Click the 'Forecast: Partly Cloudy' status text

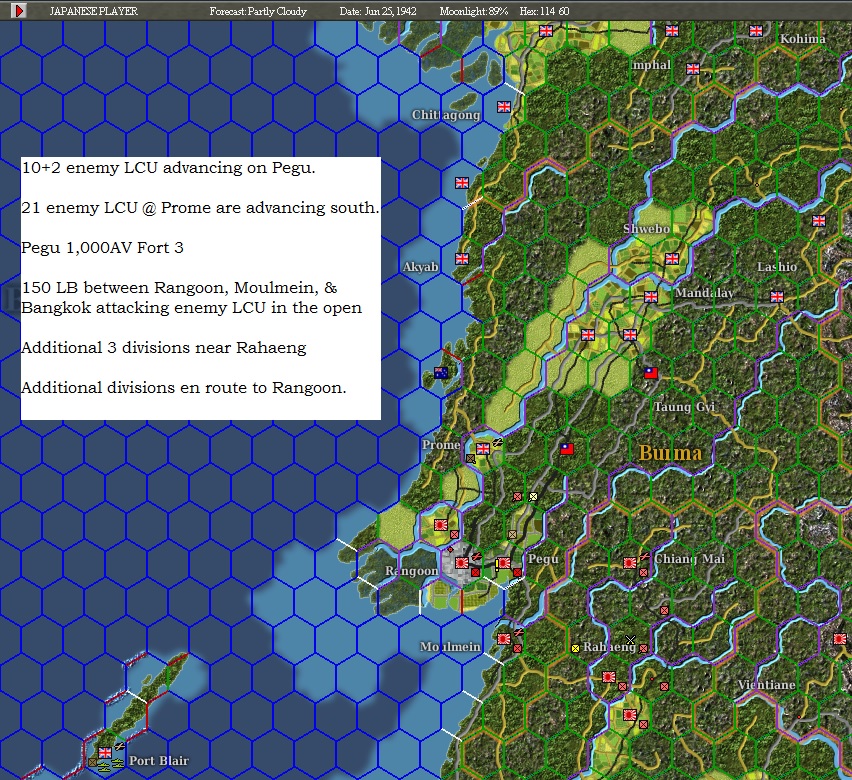pyautogui.click(x=258, y=11)
